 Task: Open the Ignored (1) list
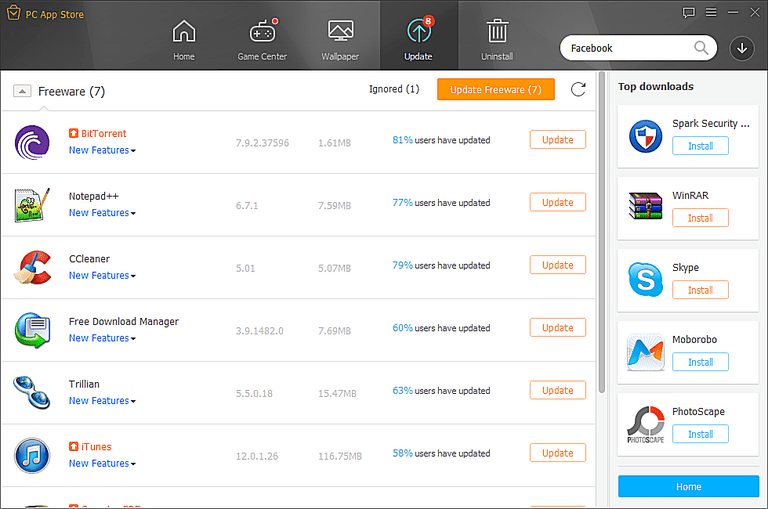[x=393, y=90]
